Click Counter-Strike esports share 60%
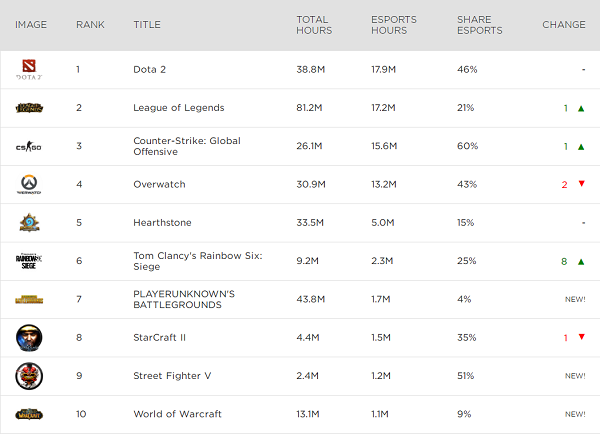This screenshot has height=435, width=600. (468, 146)
